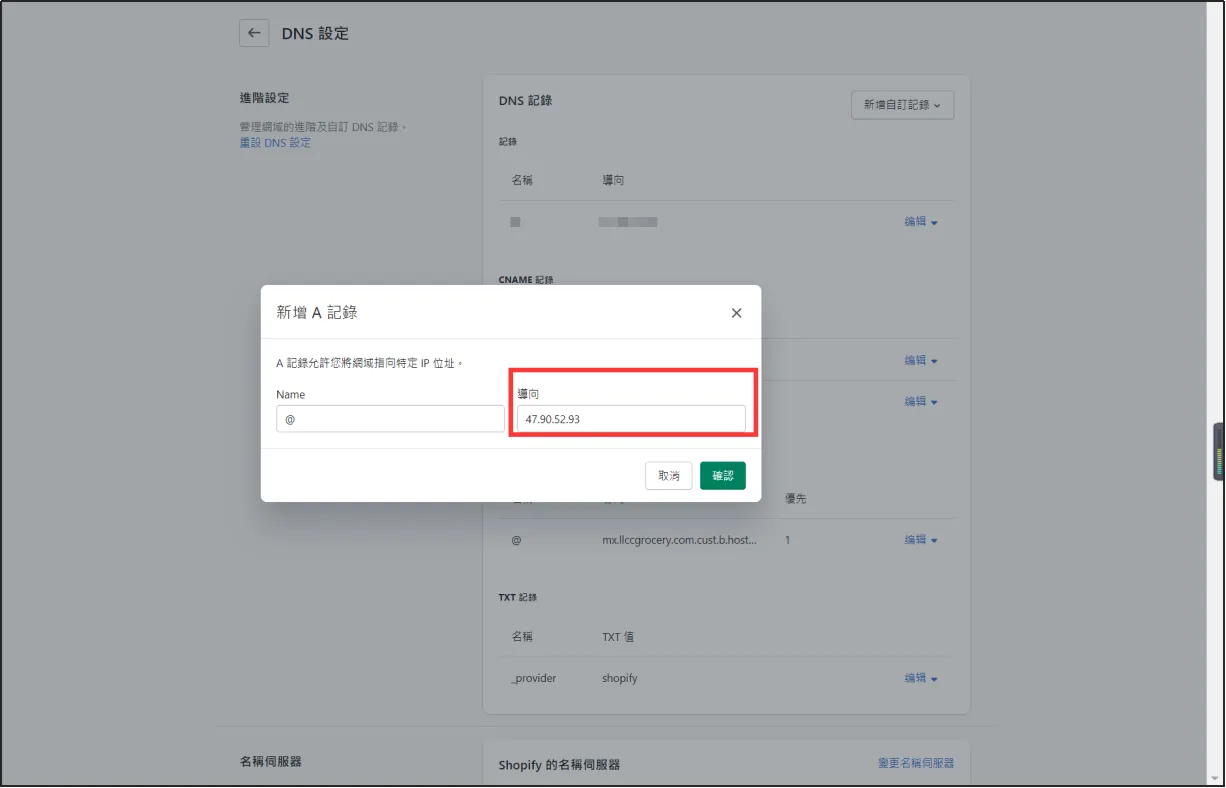This screenshot has width=1226, height=788.
Task: Open the 重設 DNS 設定 link
Action: pyautogui.click(x=275, y=142)
